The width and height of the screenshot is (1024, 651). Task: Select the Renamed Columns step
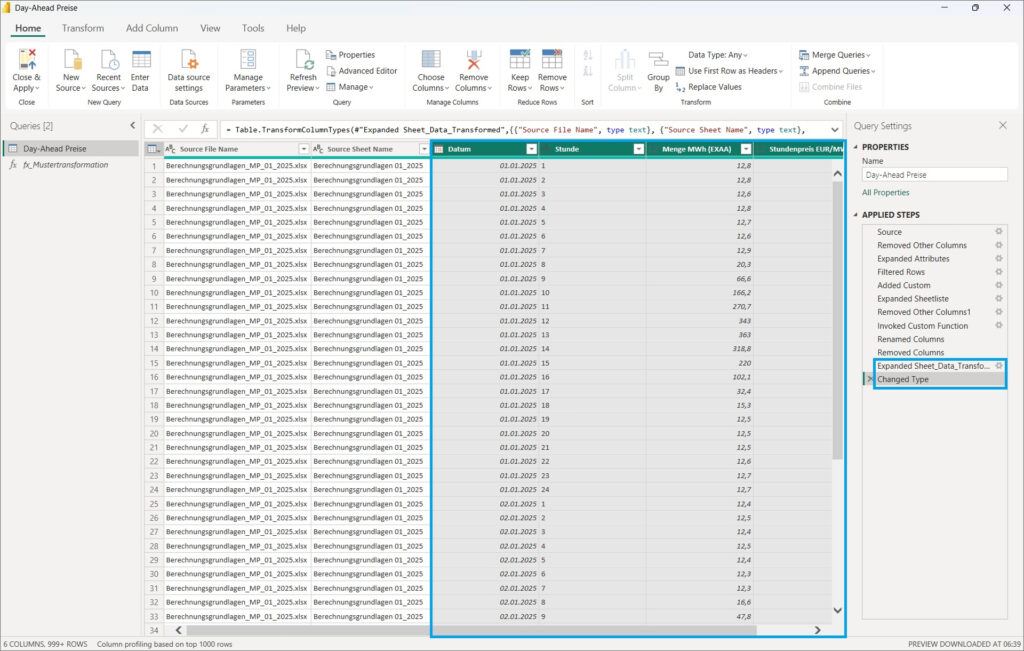coord(910,339)
